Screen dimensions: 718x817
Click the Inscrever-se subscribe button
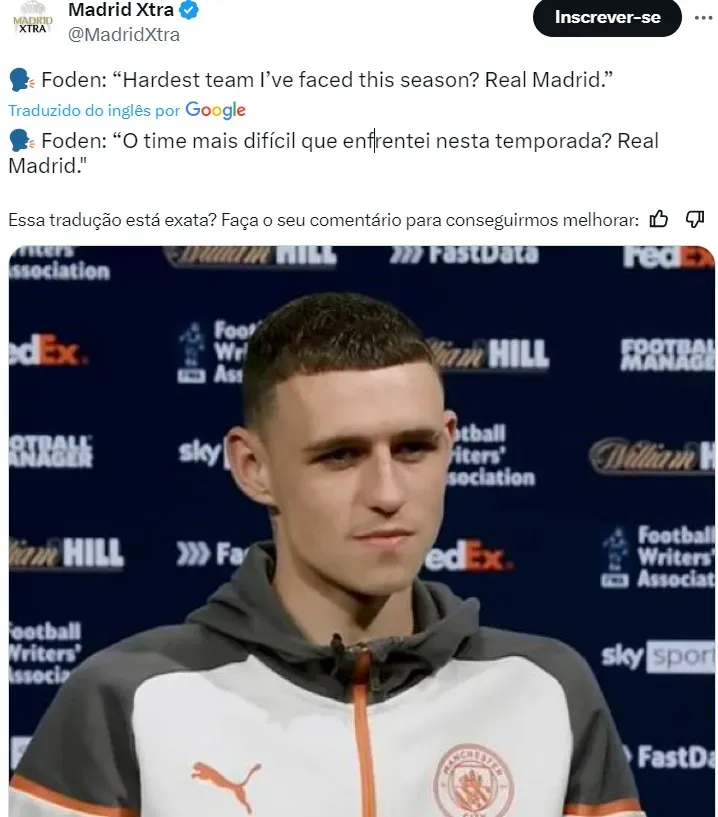[607, 17]
